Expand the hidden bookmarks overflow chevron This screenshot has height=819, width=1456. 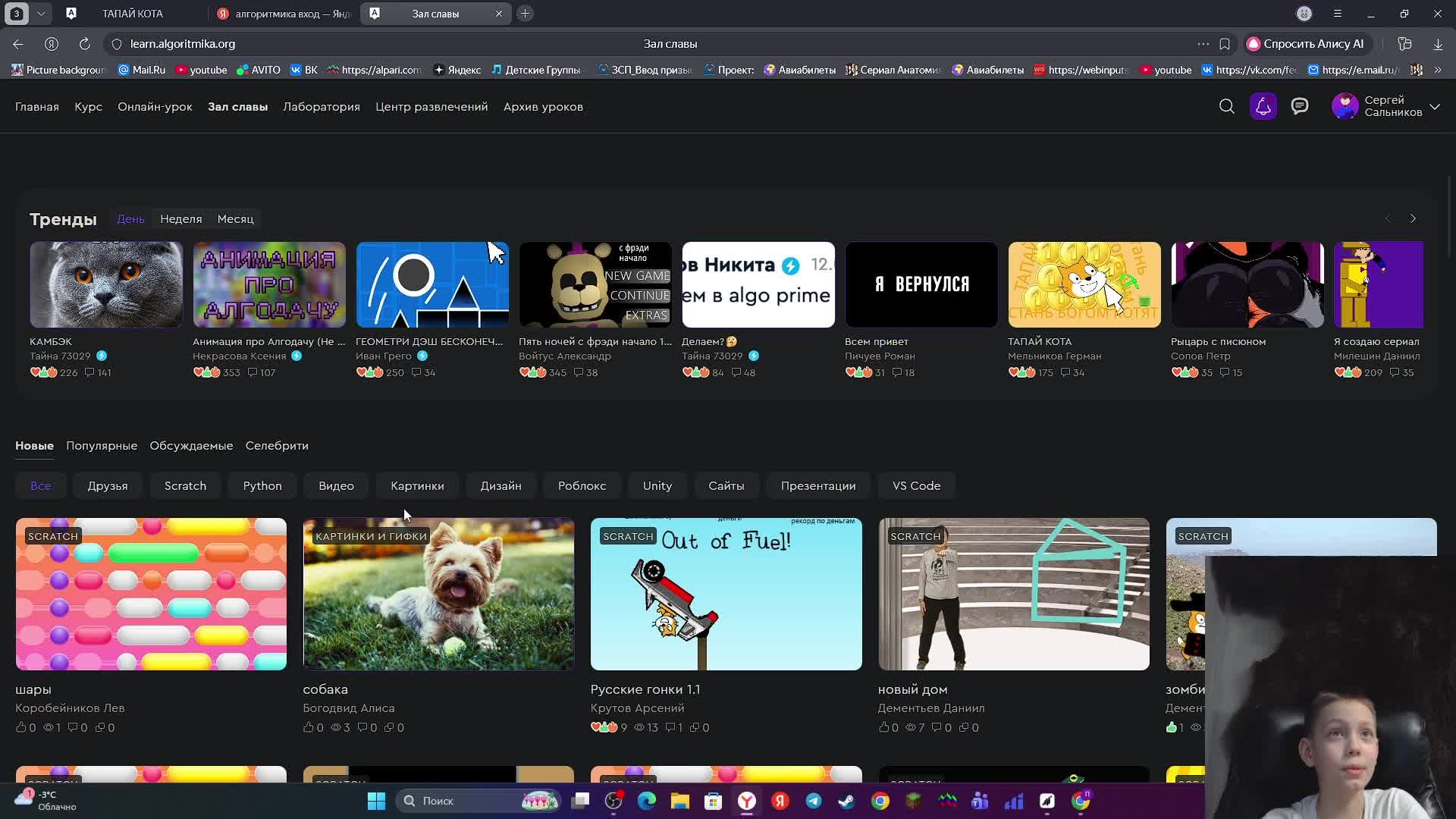click(x=1438, y=70)
